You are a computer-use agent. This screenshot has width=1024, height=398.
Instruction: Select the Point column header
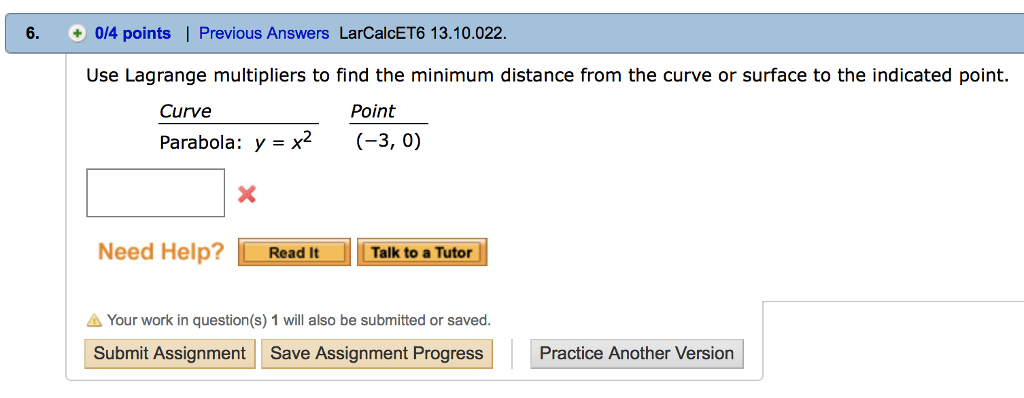tap(373, 112)
